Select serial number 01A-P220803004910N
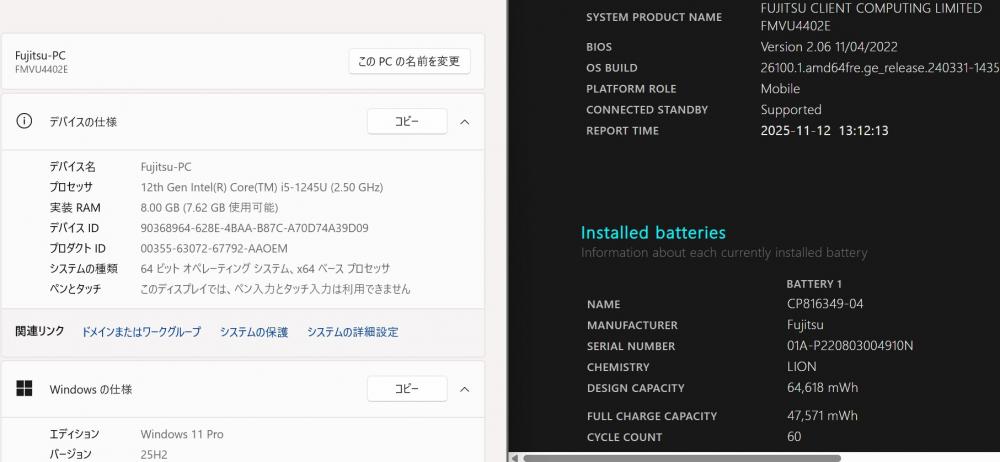The height and width of the screenshot is (462, 1000). click(850, 346)
